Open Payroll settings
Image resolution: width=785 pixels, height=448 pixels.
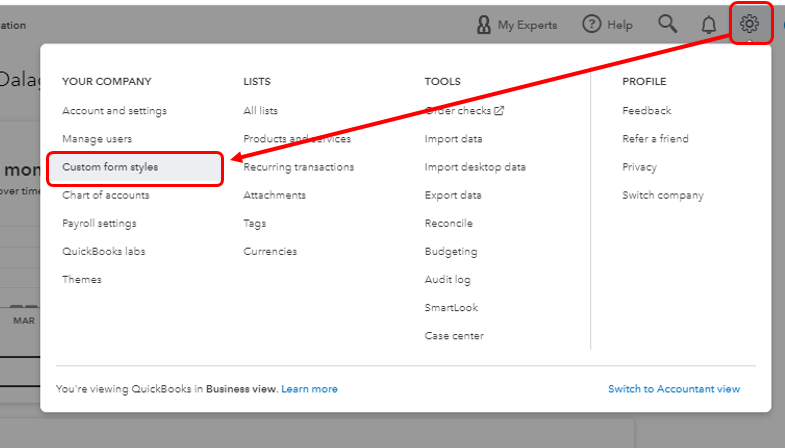tap(99, 223)
